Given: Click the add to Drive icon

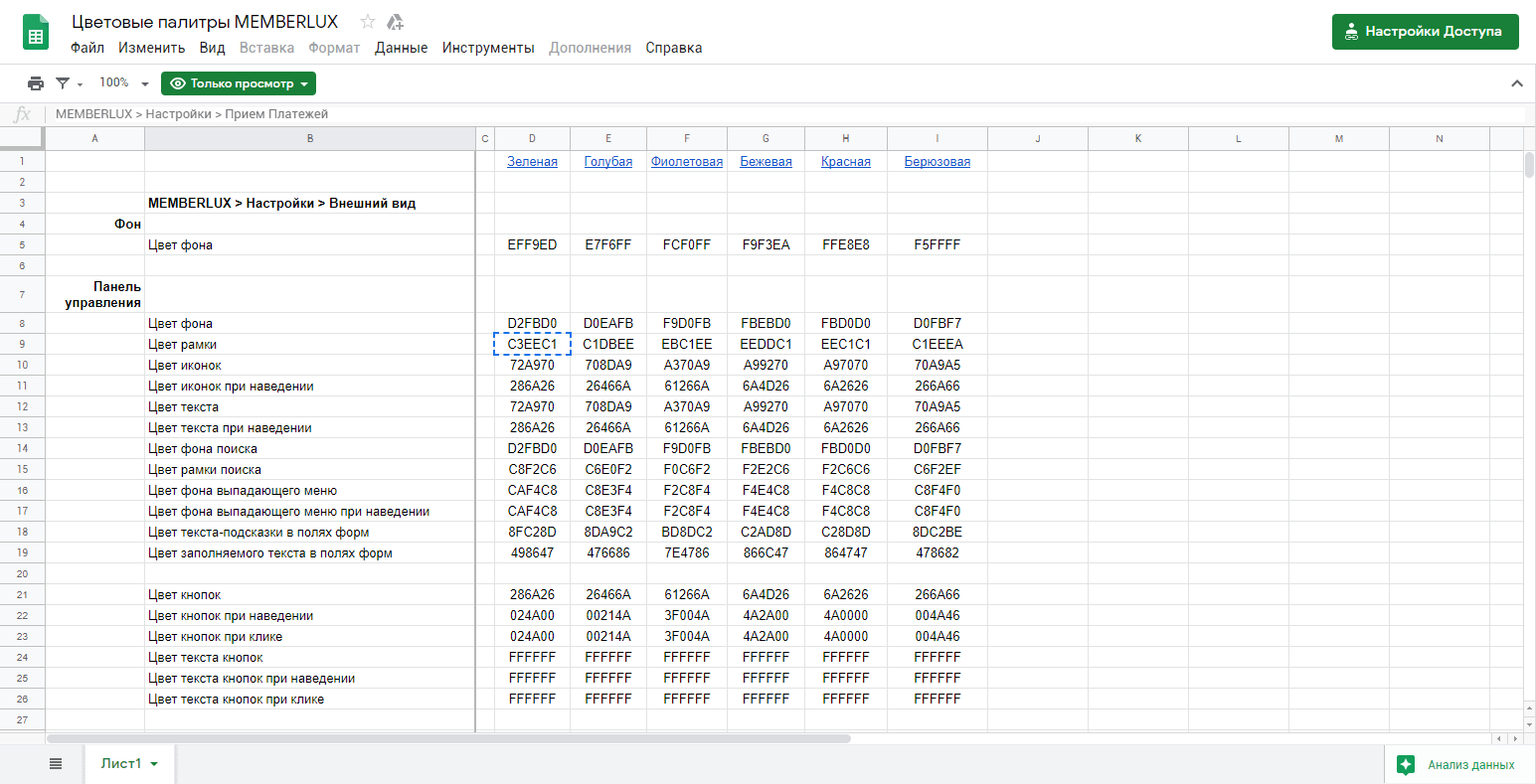Looking at the screenshot, I should pos(395,22).
